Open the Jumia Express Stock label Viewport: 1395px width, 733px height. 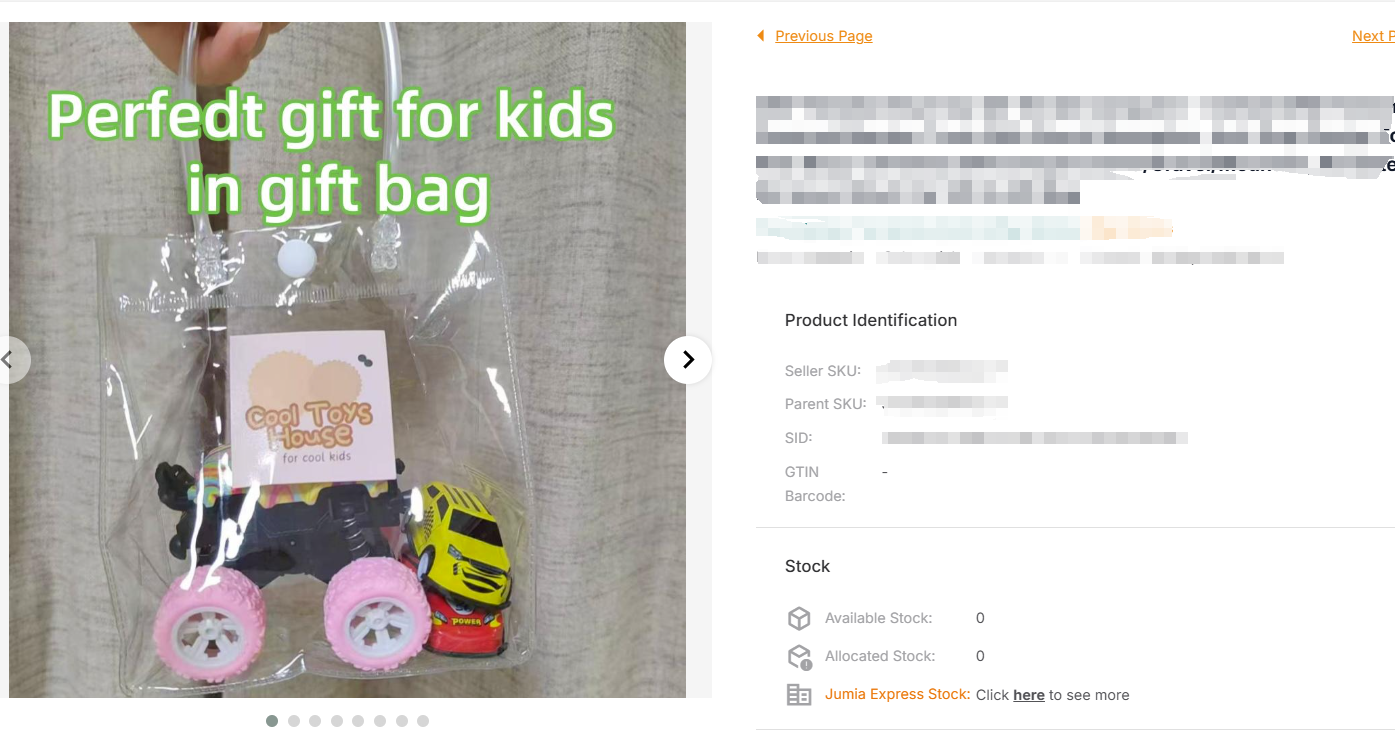pyautogui.click(x=897, y=694)
